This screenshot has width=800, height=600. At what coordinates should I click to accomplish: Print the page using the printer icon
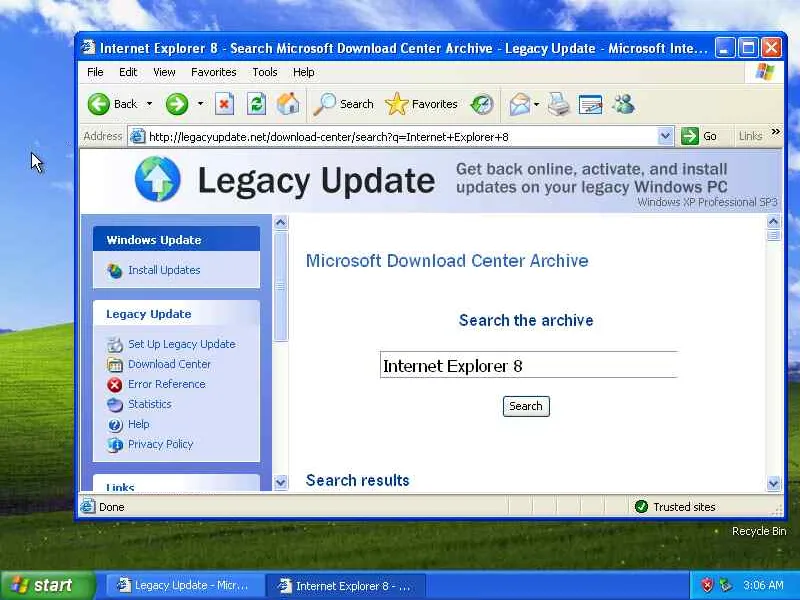[x=559, y=104]
